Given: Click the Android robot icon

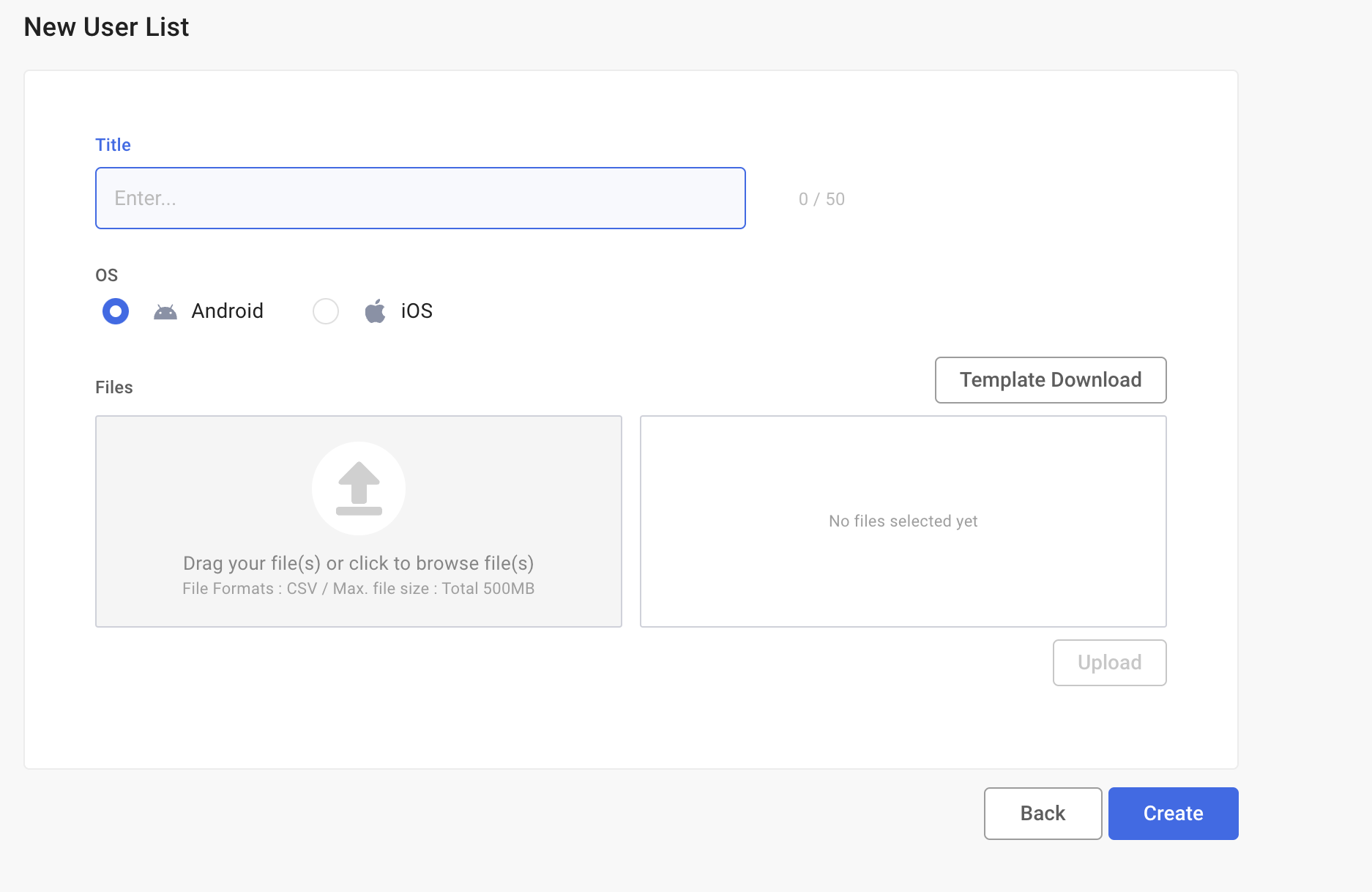Looking at the screenshot, I should [x=165, y=312].
